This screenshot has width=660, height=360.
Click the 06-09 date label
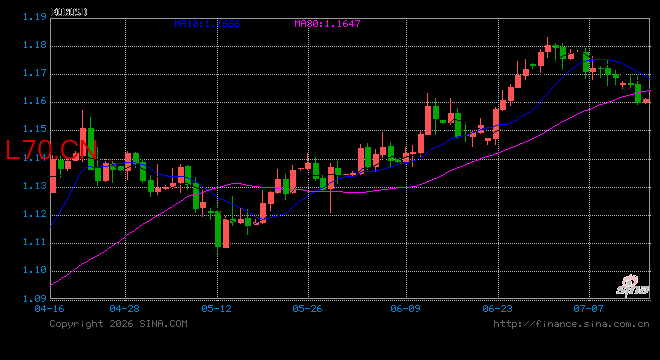405,309
